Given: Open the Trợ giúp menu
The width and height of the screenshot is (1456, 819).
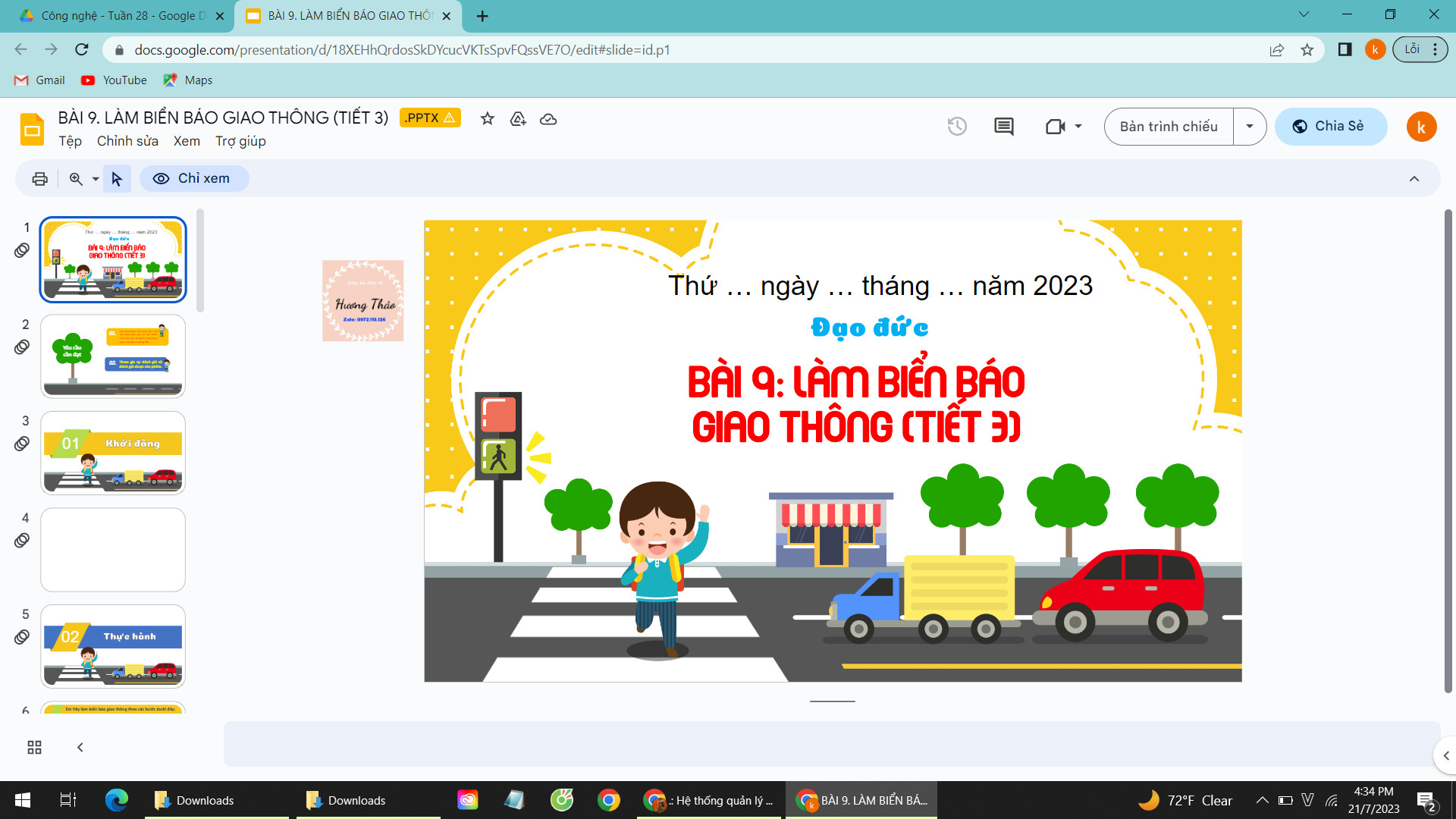Looking at the screenshot, I should pos(240,141).
